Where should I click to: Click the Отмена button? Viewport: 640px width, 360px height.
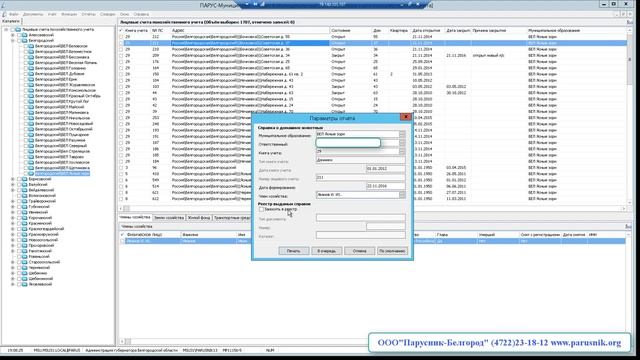[360, 251]
